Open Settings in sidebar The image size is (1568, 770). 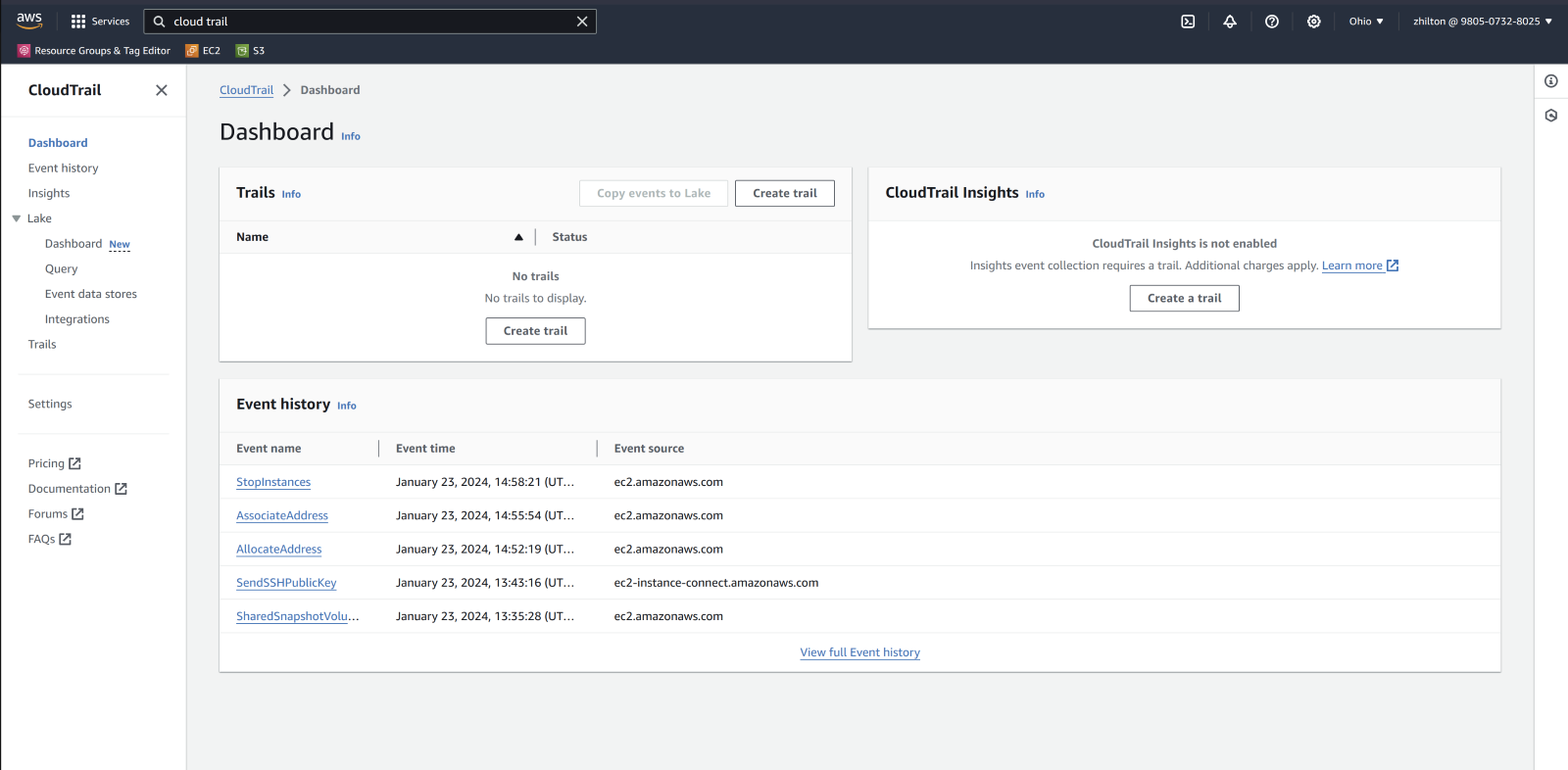tap(50, 405)
